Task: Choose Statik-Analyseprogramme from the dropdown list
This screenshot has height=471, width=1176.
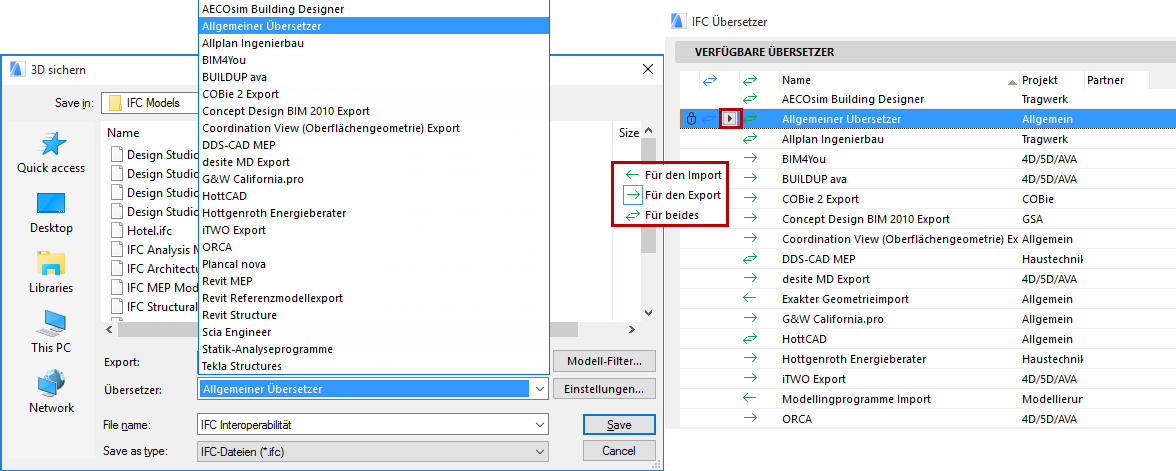Action: click(x=374, y=349)
